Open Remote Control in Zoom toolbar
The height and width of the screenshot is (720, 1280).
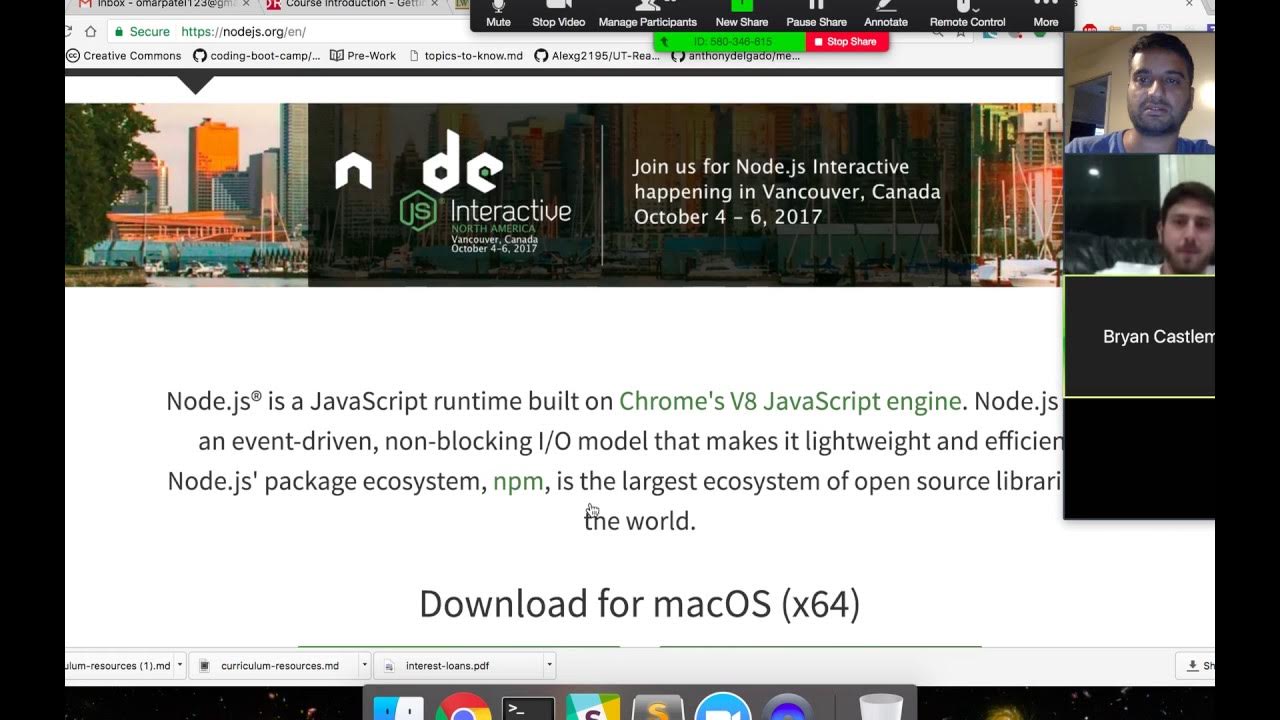[967, 15]
